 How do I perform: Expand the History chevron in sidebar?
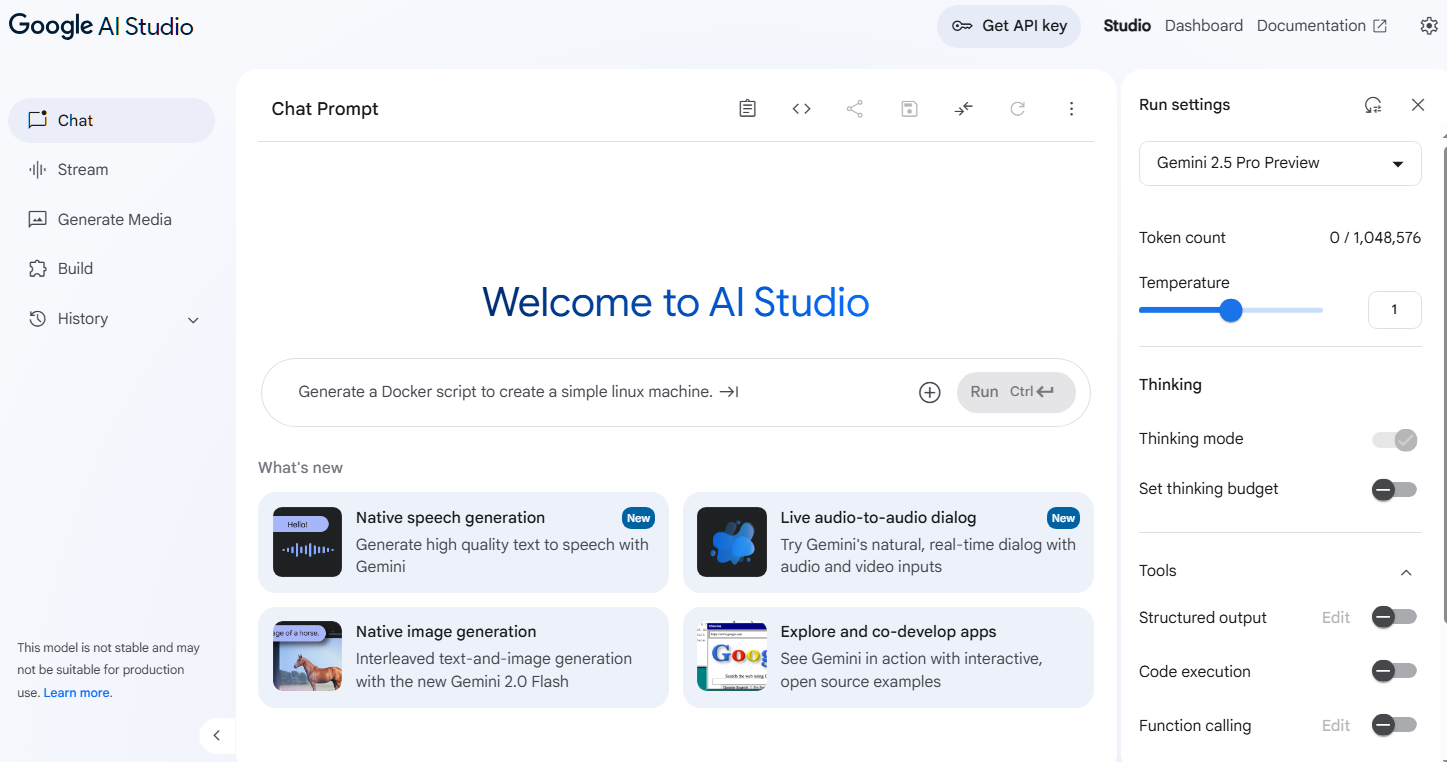tap(194, 320)
